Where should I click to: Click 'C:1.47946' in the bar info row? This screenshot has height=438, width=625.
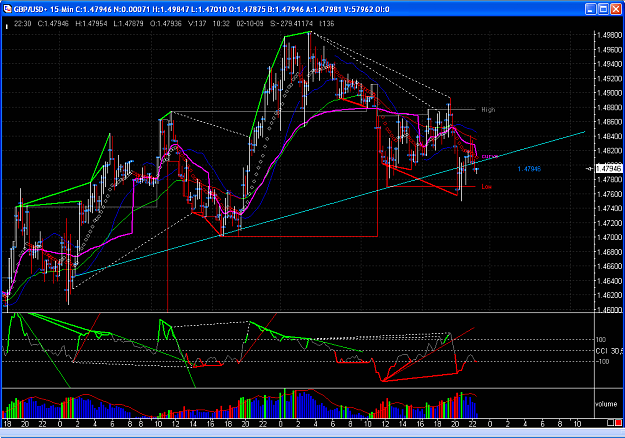coord(53,24)
